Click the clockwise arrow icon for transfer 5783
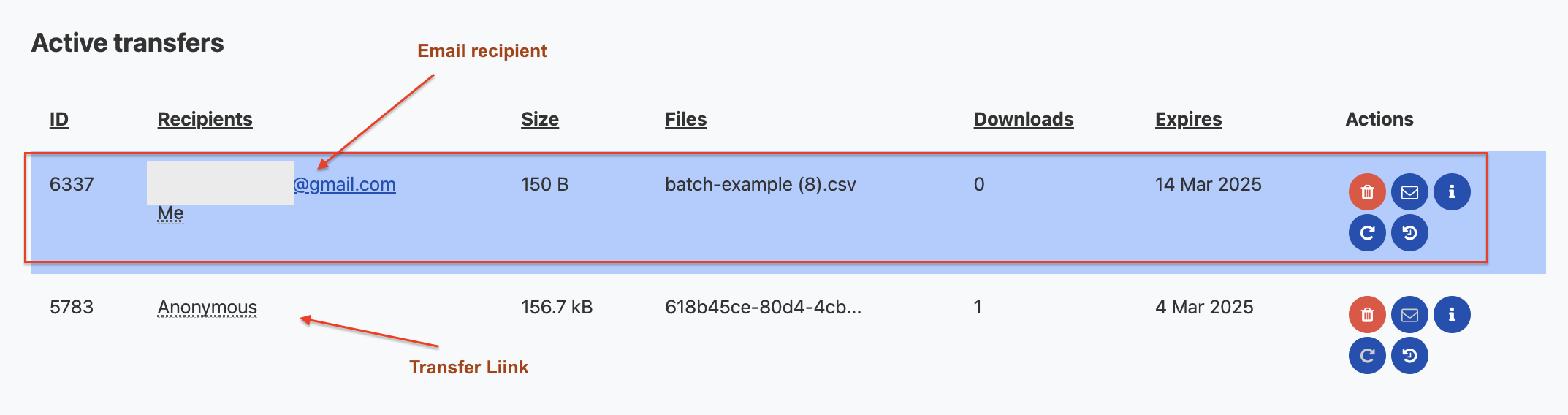The height and width of the screenshot is (415, 1568). tap(1367, 356)
